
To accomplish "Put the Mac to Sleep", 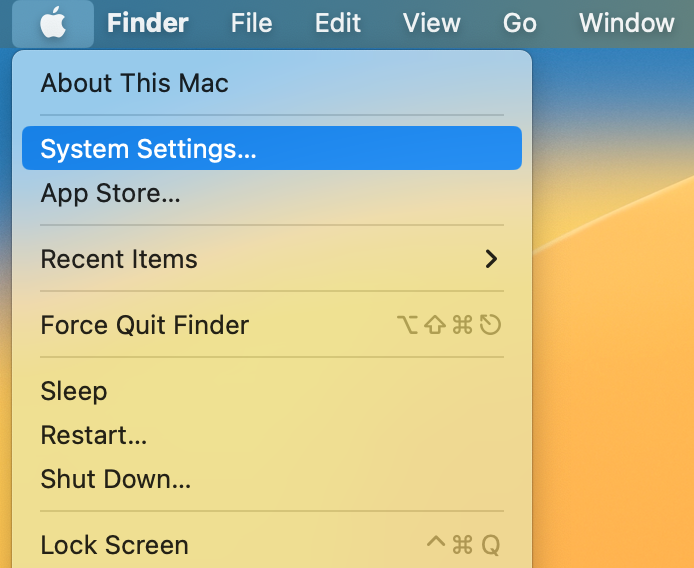I will pyautogui.click(x=272, y=391).
